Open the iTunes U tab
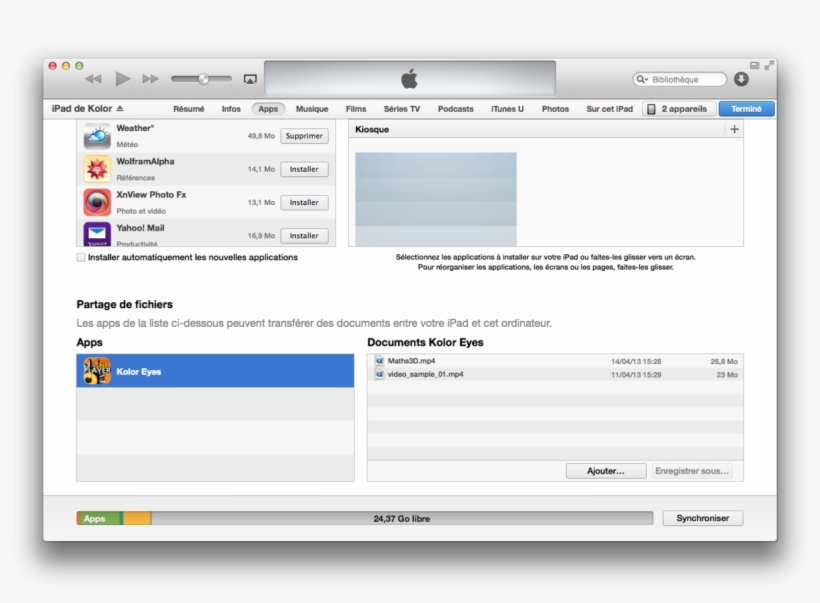This screenshot has height=603, width=820. [x=507, y=109]
